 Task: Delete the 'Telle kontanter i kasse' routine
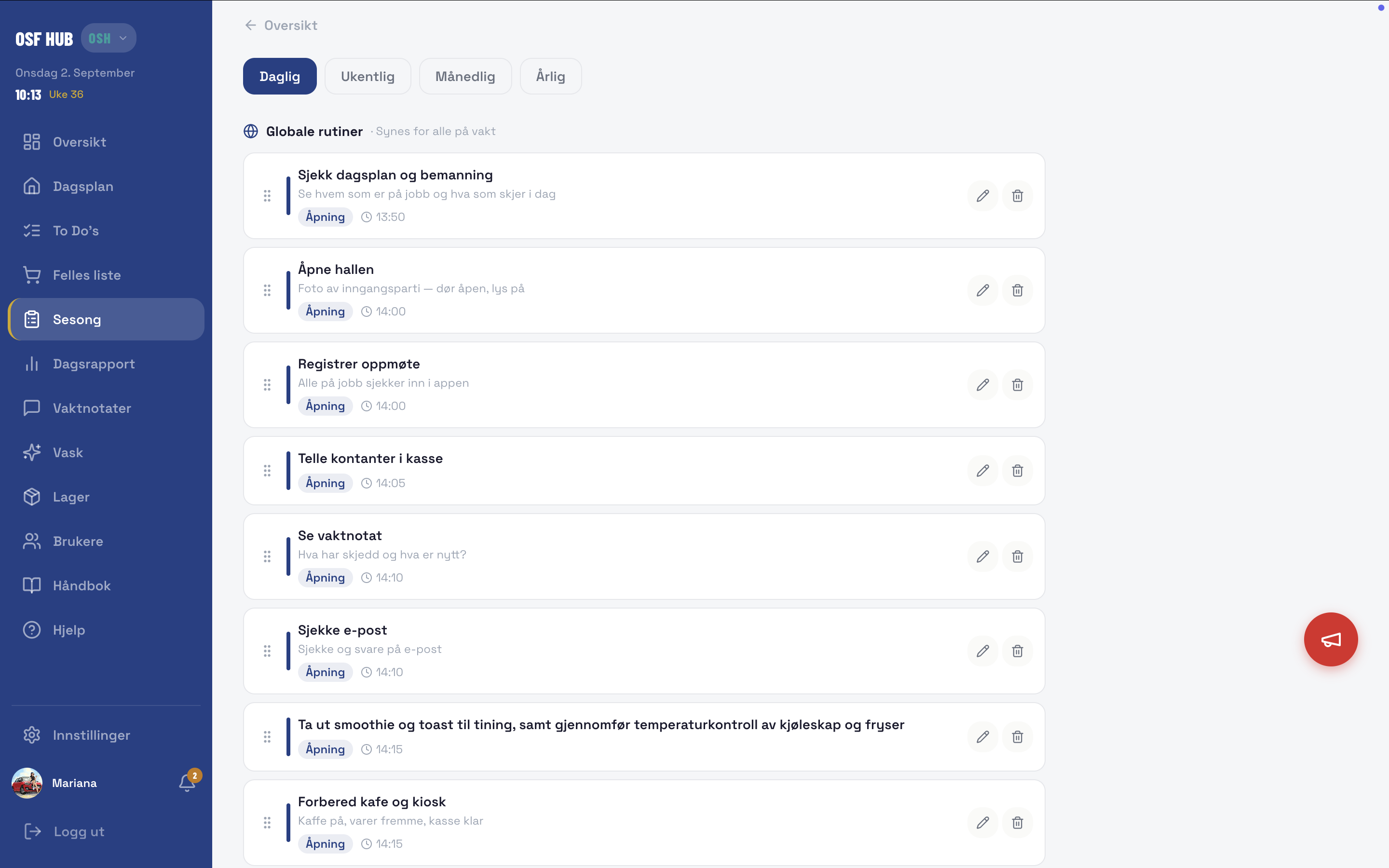tap(1017, 471)
